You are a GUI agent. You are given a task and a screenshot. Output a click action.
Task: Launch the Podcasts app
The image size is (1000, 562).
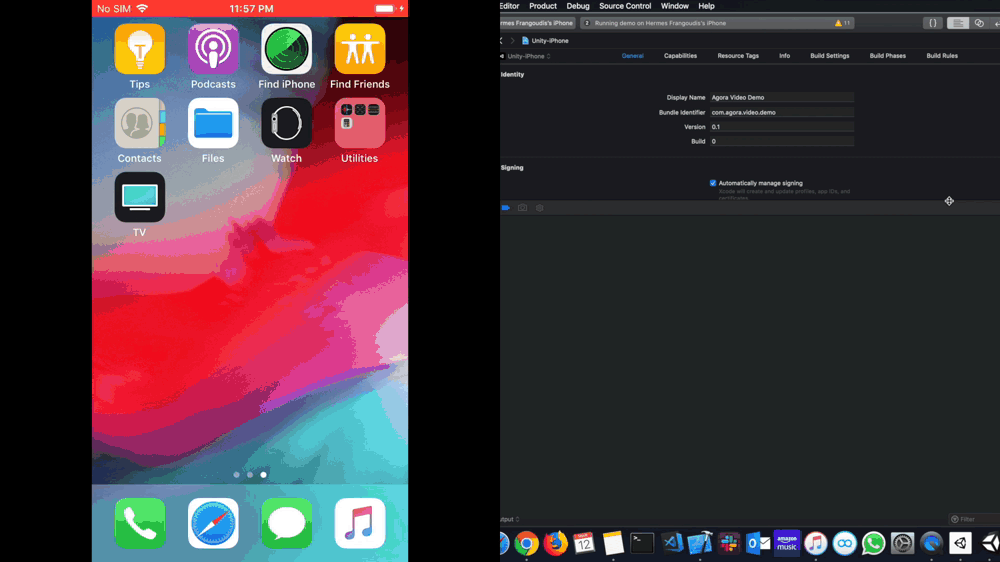coord(213,50)
